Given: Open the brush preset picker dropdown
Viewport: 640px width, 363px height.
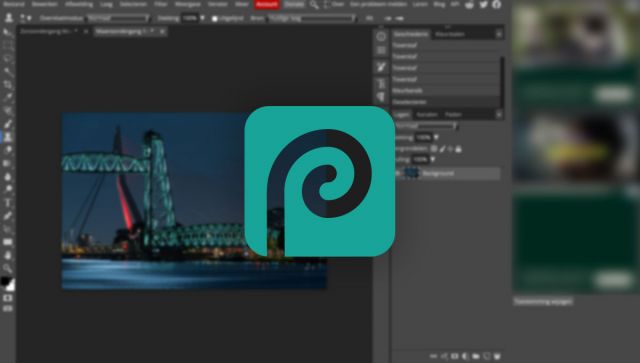Looking at the screenshot, I should click(26, 18).
